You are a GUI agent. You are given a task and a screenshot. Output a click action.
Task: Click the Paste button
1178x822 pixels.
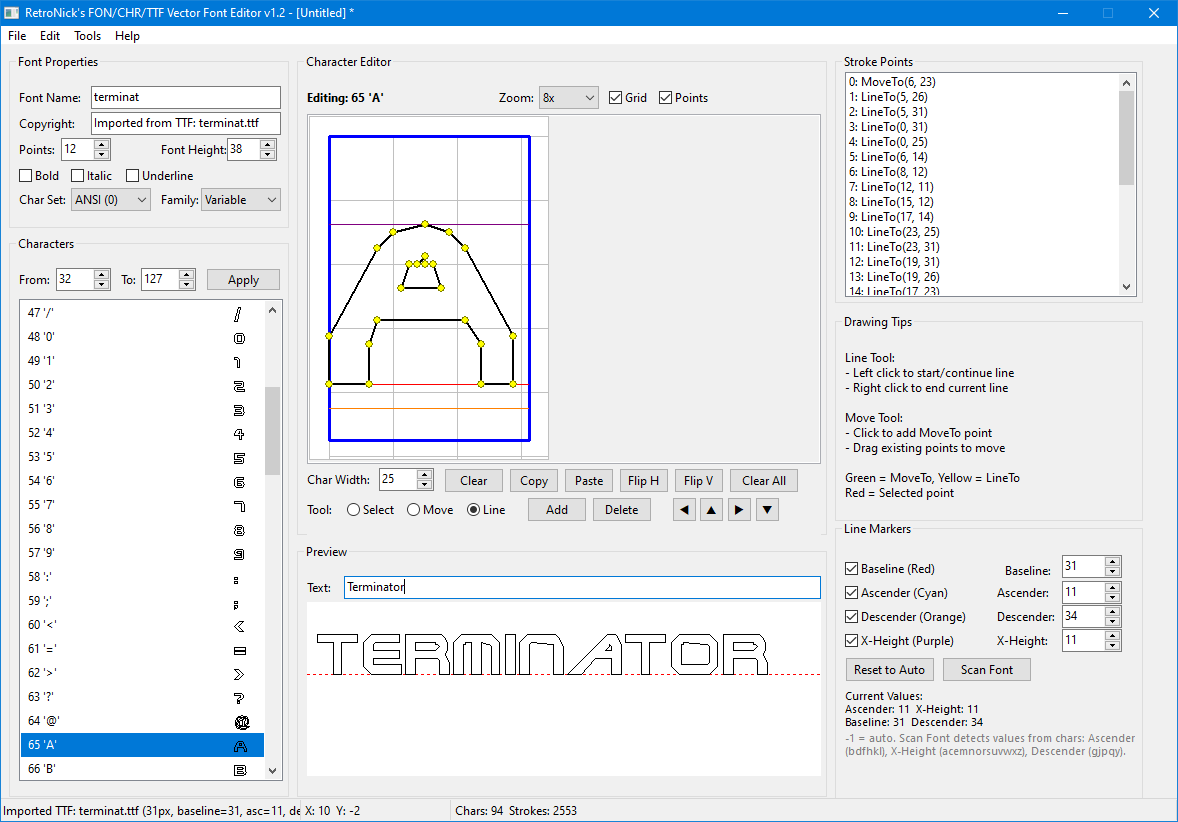pyautogui.click(x=589, y=481)
